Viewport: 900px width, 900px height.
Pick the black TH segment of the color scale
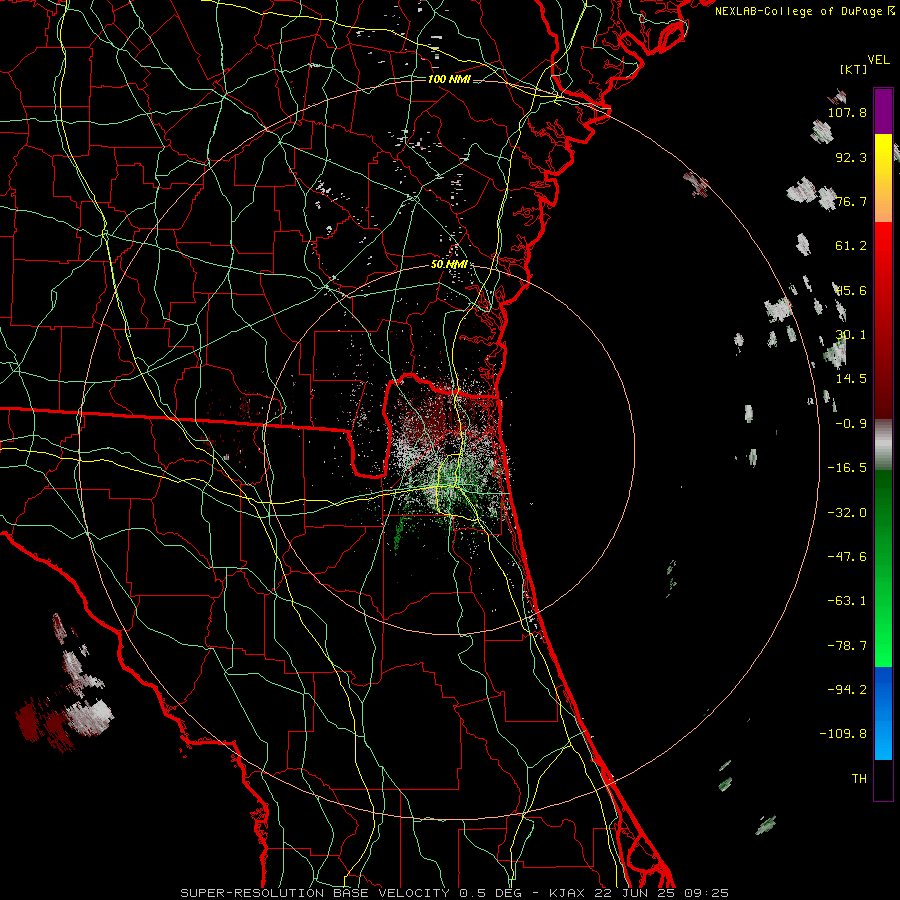pyautogui.click(x=883, y=779)
